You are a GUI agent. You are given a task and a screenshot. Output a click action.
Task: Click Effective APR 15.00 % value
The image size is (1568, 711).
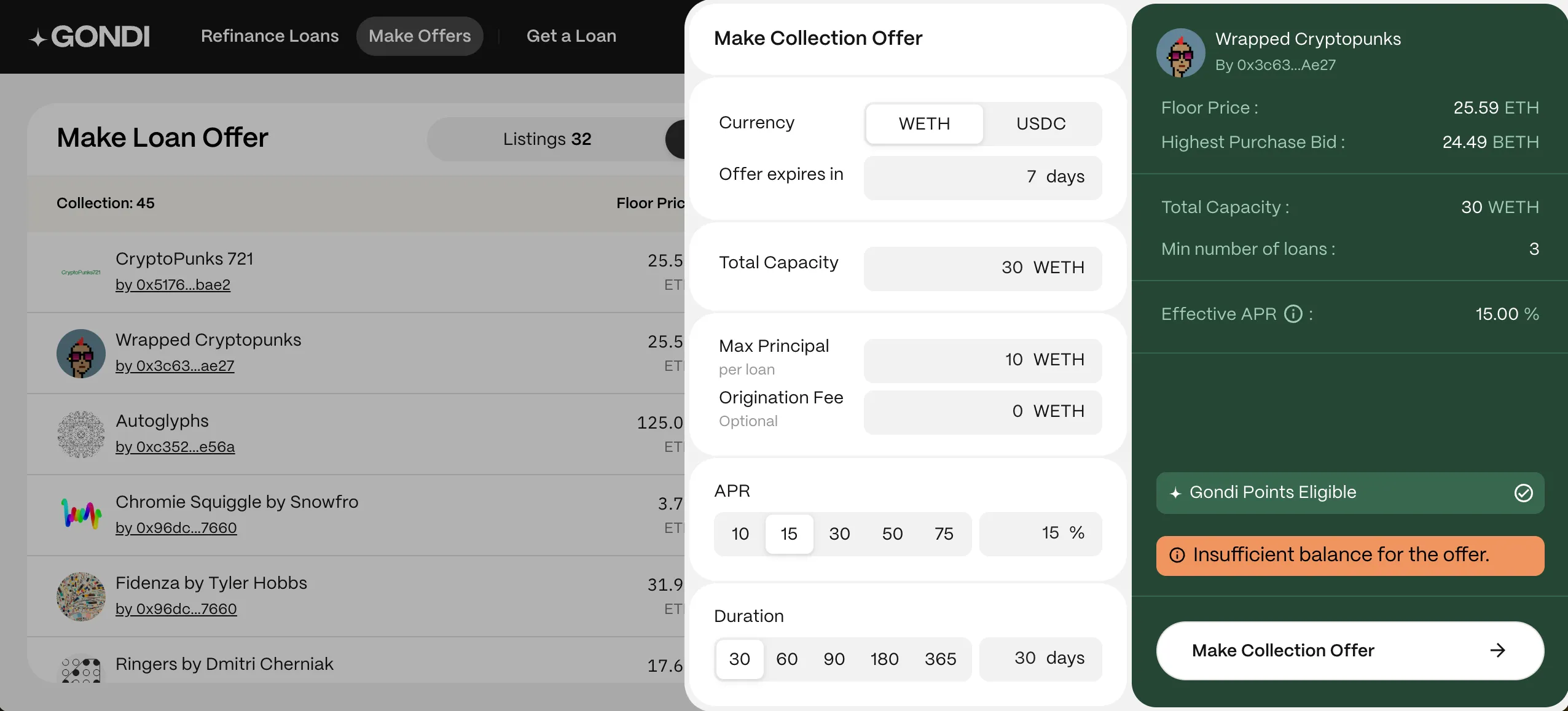pos(1507,314)
